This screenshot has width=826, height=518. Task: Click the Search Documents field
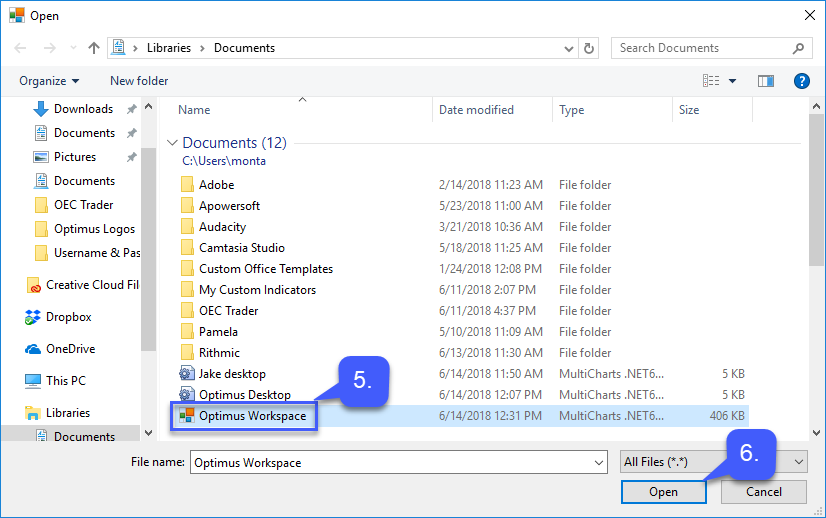711,48
